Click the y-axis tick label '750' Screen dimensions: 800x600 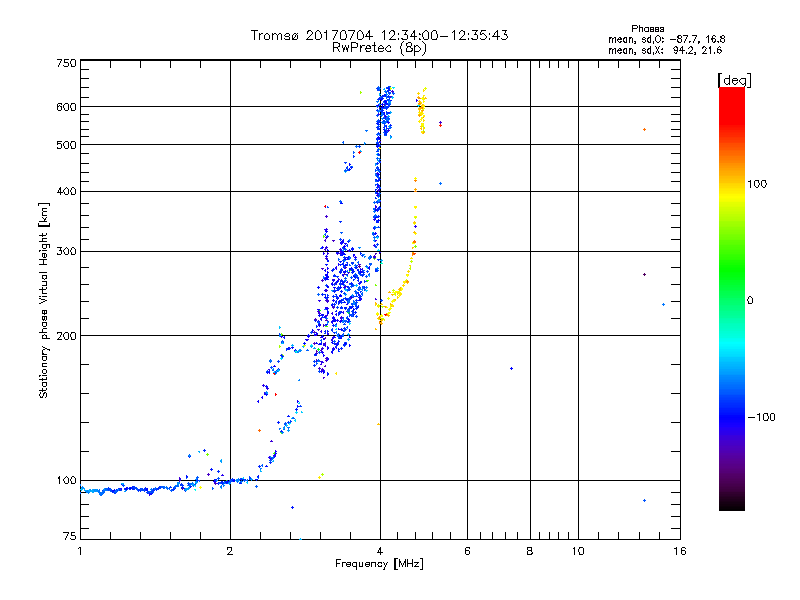[66, 63]
